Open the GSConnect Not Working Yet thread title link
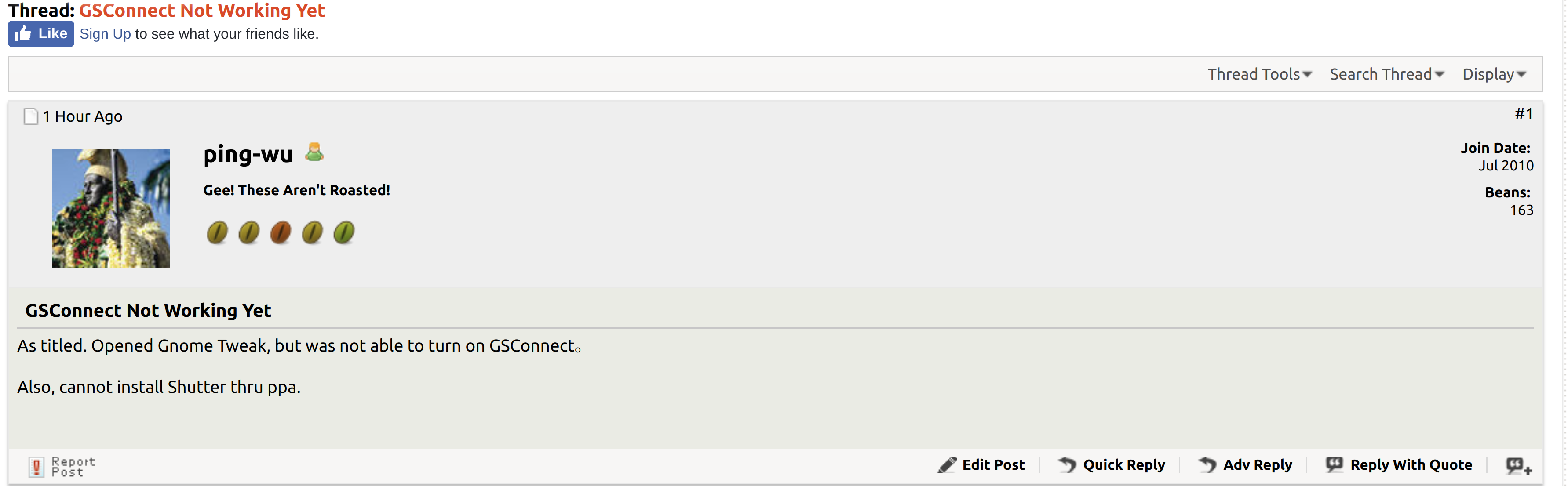The width and height of the screenshot is (1568, 486). click(202, 11)
